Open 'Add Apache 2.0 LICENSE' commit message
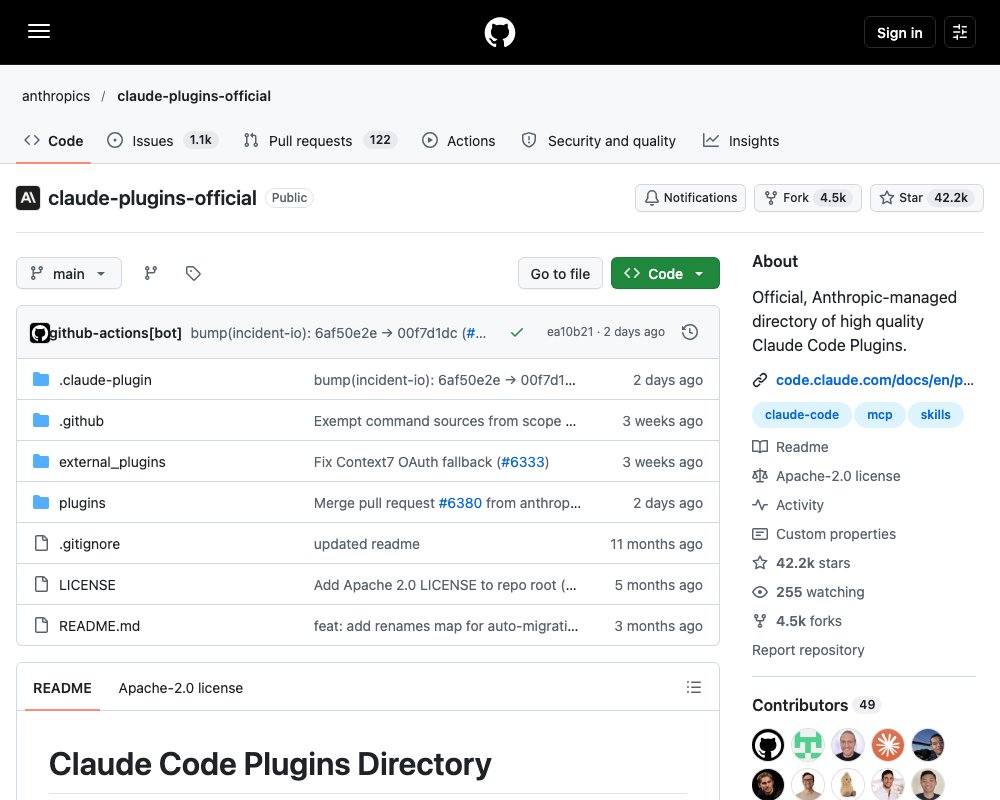This screenshot has width=1000, height=800. (445, 585)
